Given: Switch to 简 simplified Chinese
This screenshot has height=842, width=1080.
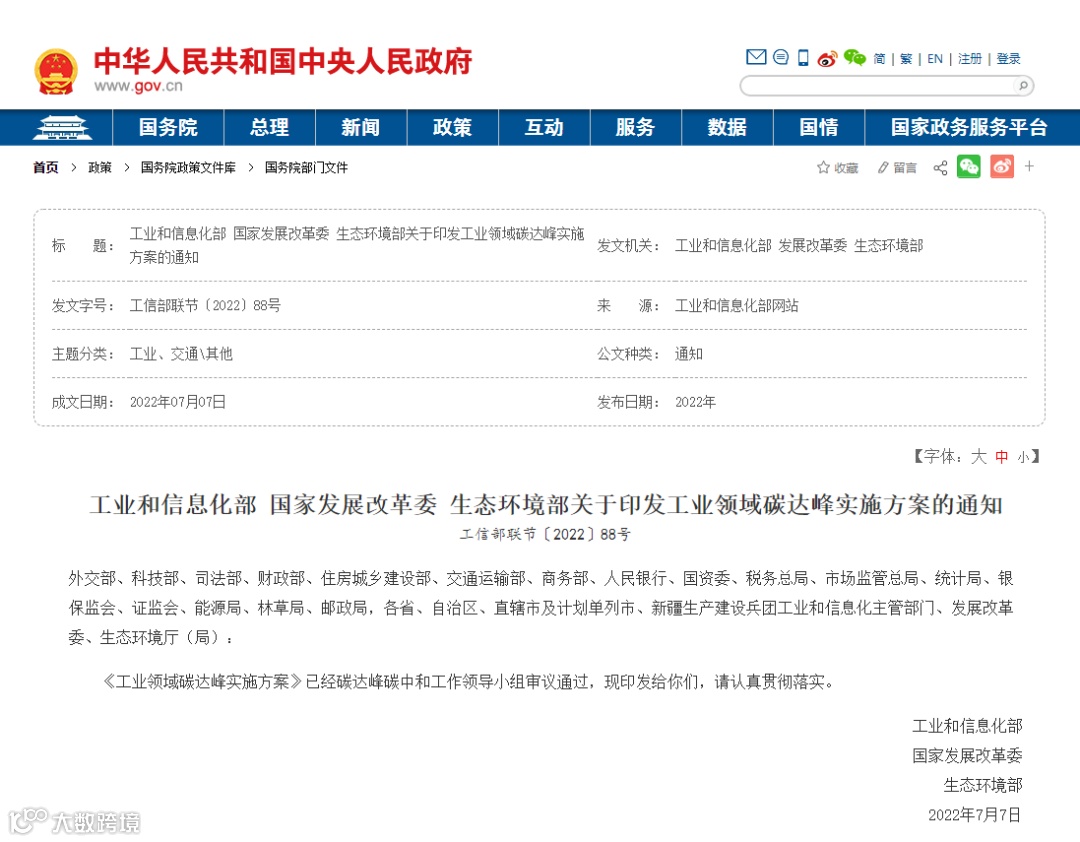Looking at the screenshot, I should tap(879, 59).
